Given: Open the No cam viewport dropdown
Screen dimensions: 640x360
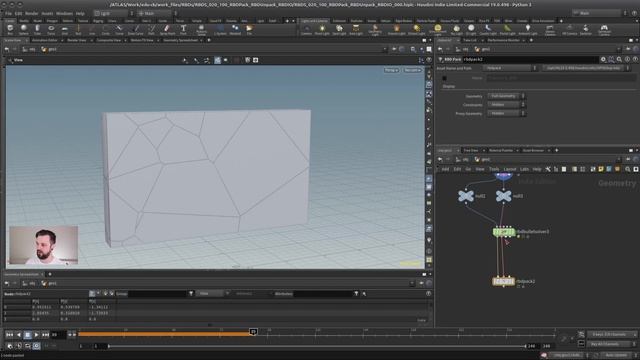Looking at the screenshot, I should click(x=412, y=70).
